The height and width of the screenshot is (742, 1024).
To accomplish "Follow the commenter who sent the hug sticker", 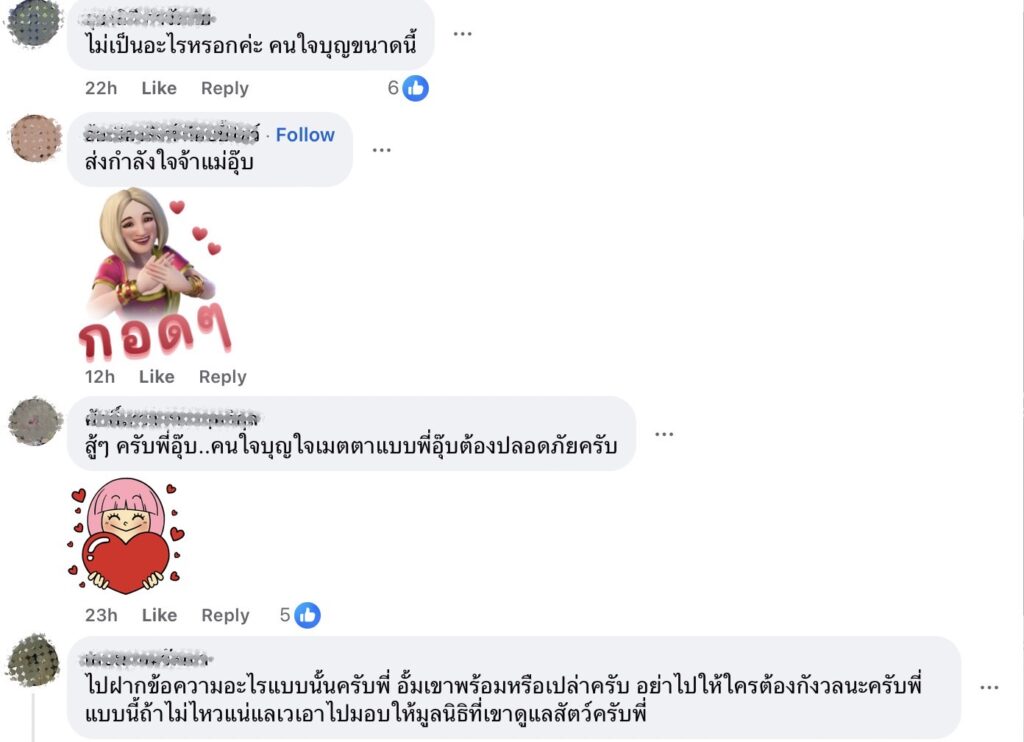I will 305,135.
